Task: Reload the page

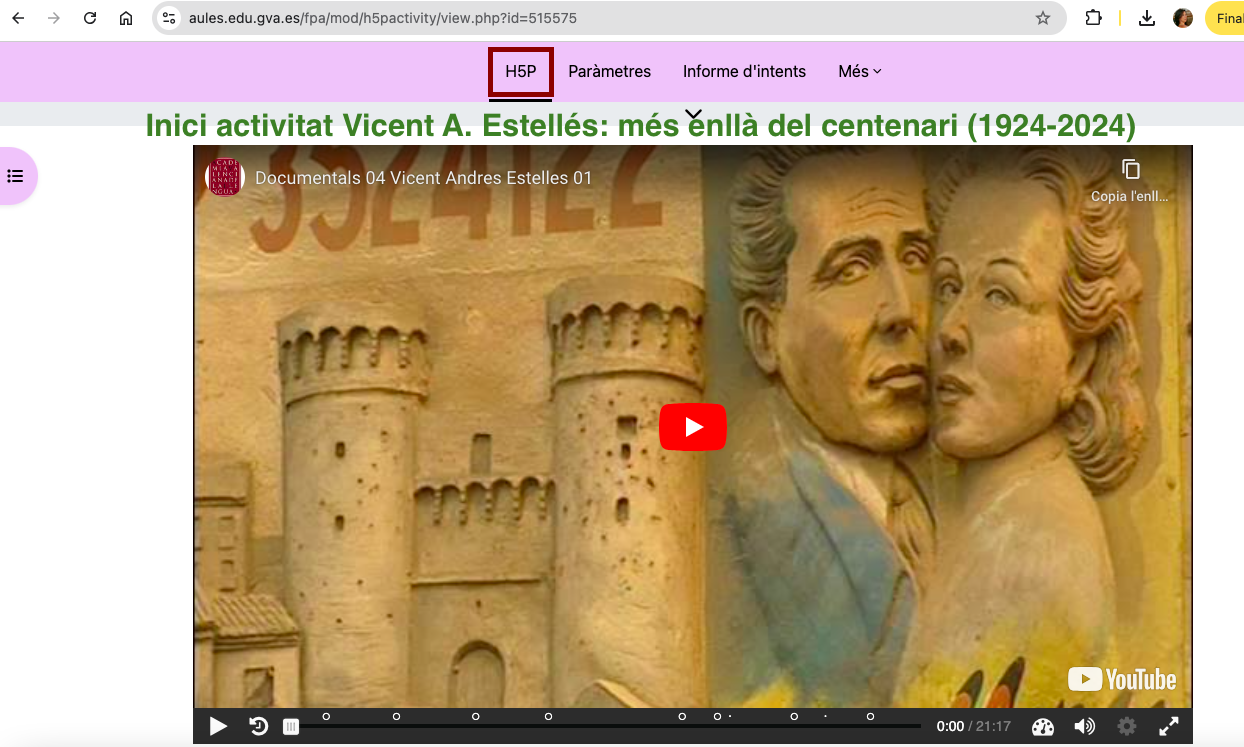Action: pyautogui.click(x=90, y=18)
